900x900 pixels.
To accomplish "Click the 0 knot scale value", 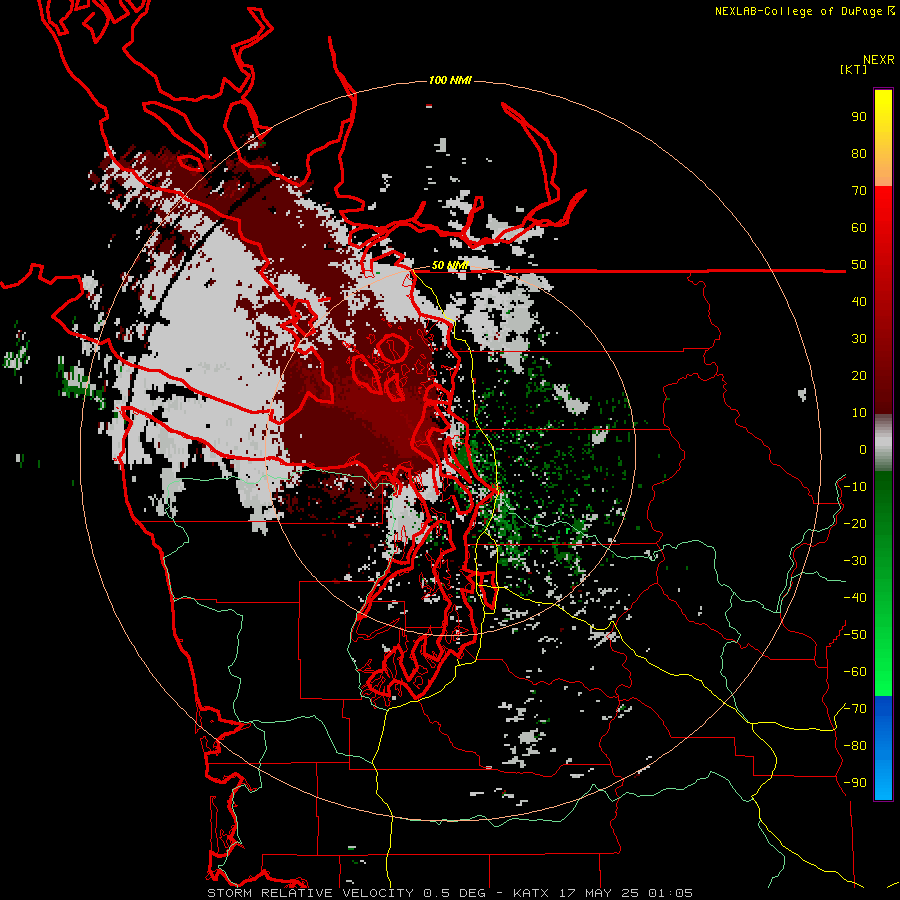I will [863, 450].
